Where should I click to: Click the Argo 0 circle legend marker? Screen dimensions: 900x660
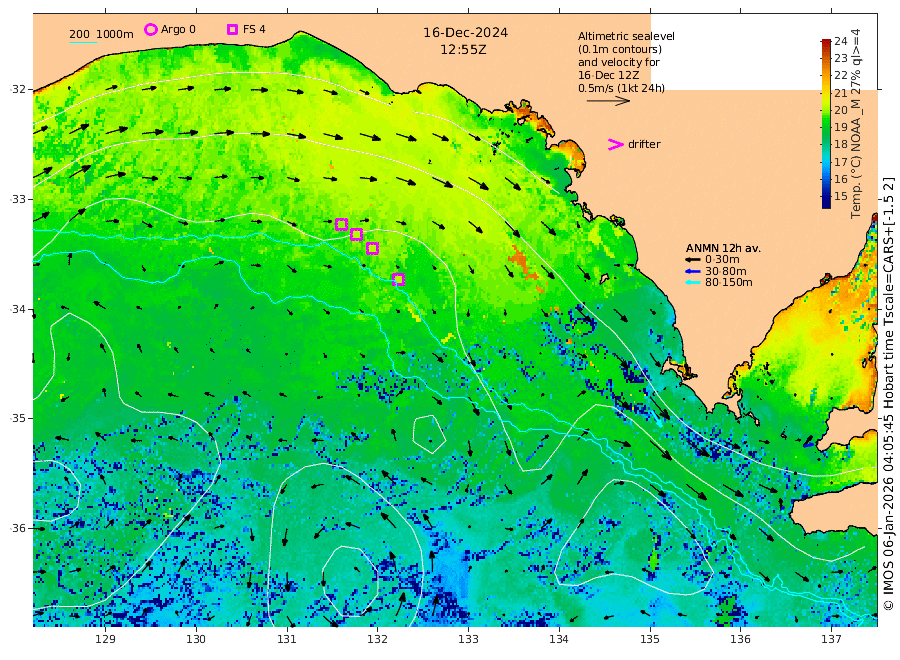[x=150, y=30]
